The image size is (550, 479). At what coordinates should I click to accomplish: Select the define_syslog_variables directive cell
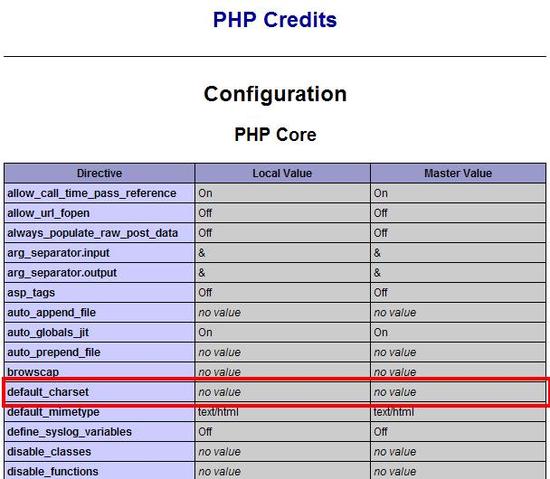pyautogui.click(x=99, y=432)
